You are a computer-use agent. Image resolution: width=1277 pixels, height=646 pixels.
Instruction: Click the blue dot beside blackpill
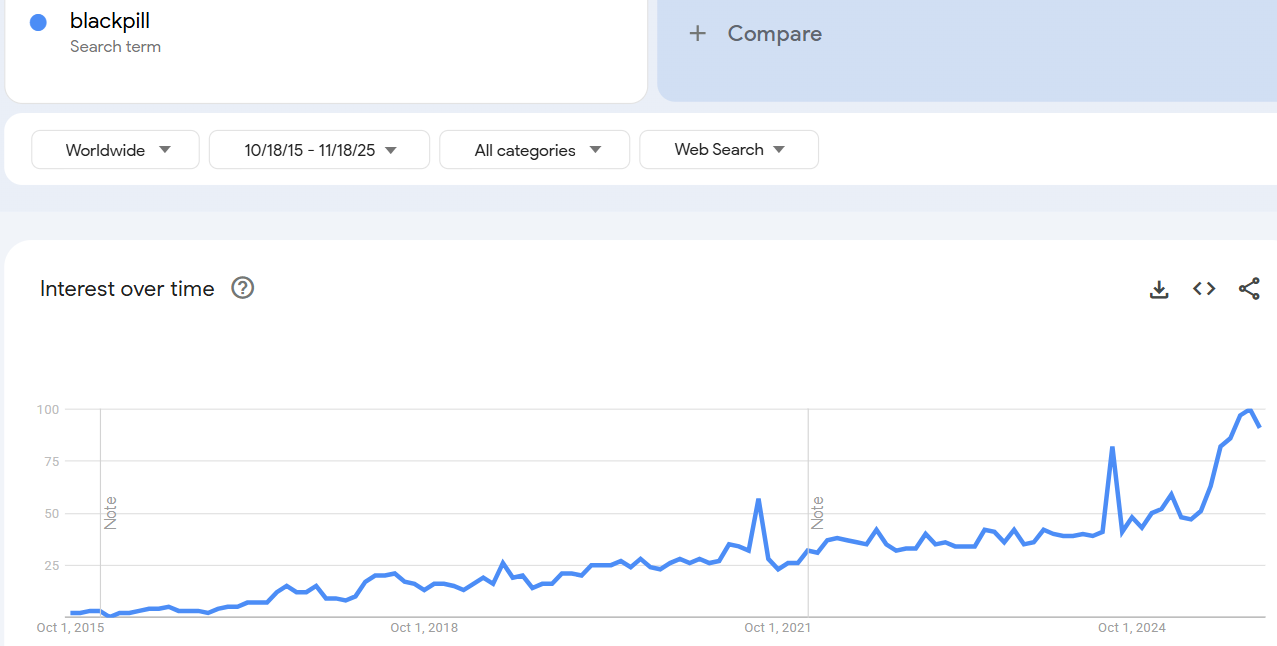[38, 22]
